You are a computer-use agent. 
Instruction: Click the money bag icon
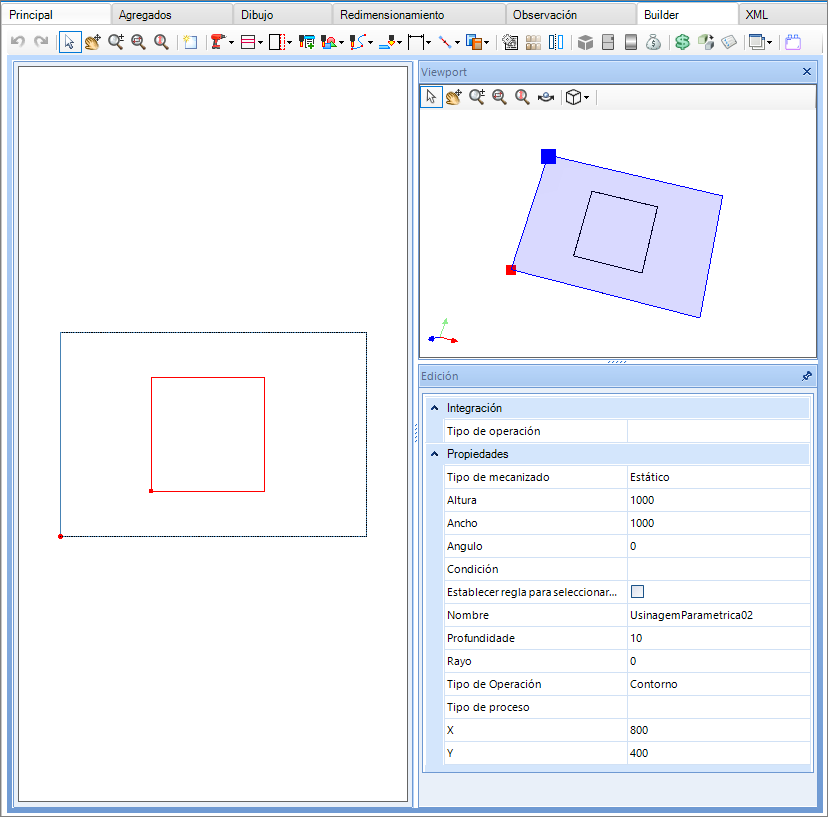(x=653, y=42)
